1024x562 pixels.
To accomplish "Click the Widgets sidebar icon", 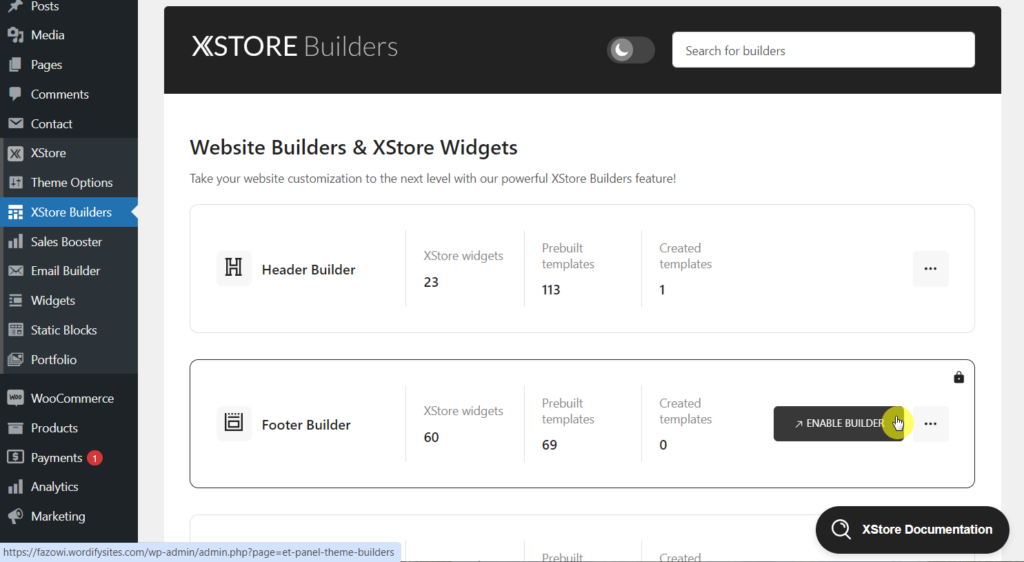I will click(x=15, y=300).
